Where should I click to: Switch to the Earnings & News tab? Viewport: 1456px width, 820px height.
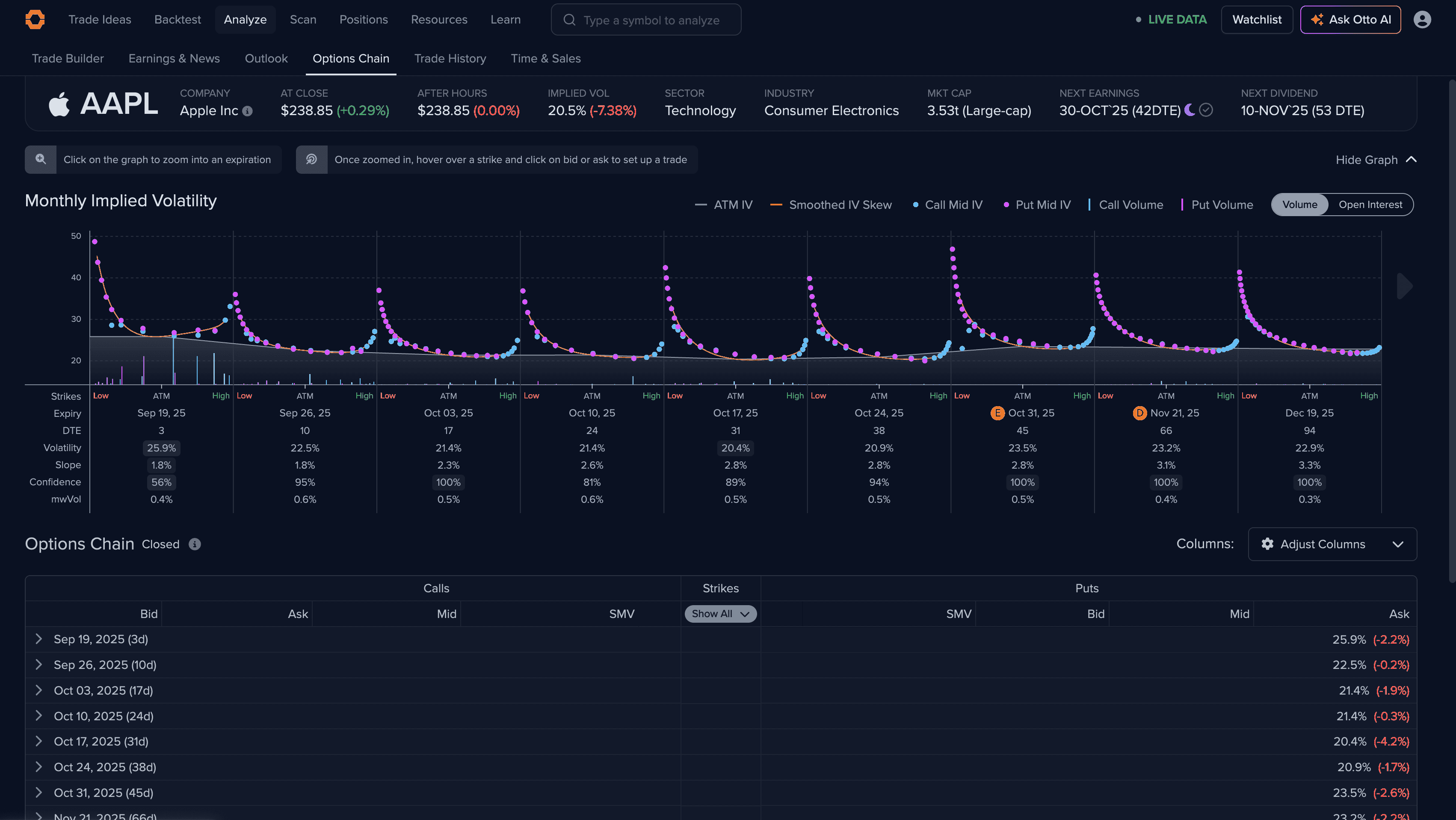pos(174,59)
